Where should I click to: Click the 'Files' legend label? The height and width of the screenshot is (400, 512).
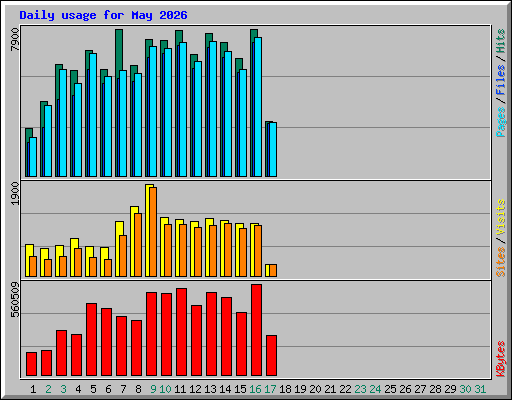500,80
